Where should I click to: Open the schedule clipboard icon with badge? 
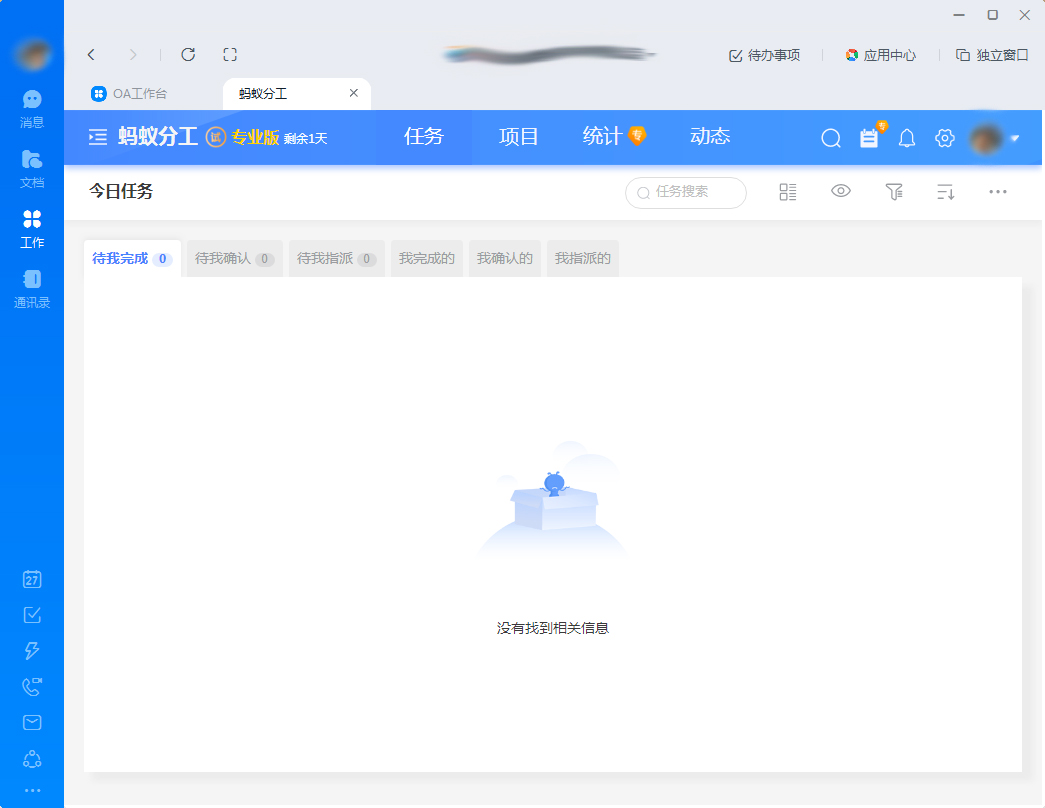tap(869, 138)
